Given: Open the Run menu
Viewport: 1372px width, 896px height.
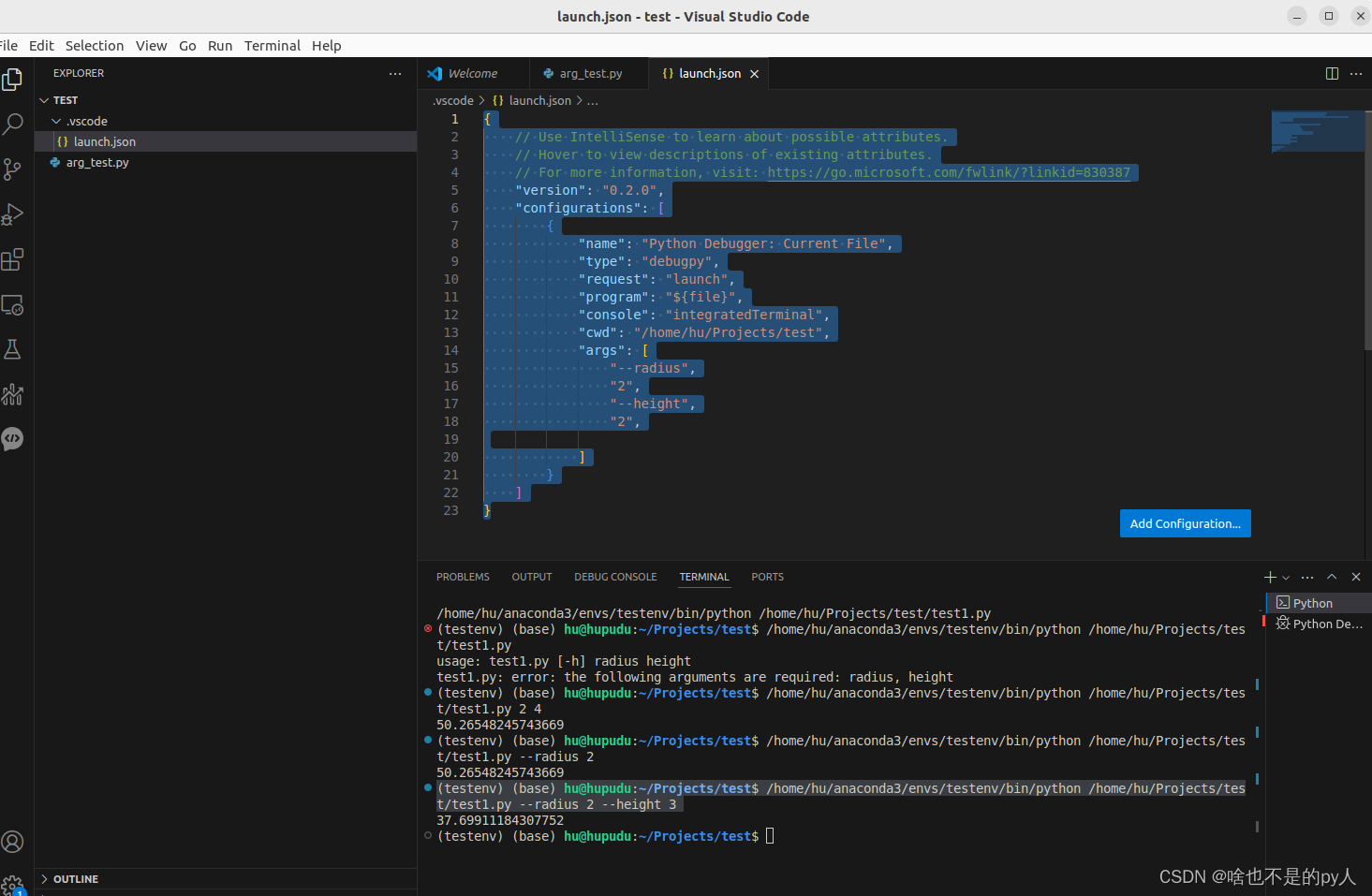Looking at the screenshot, I should [x=220, y=45].
